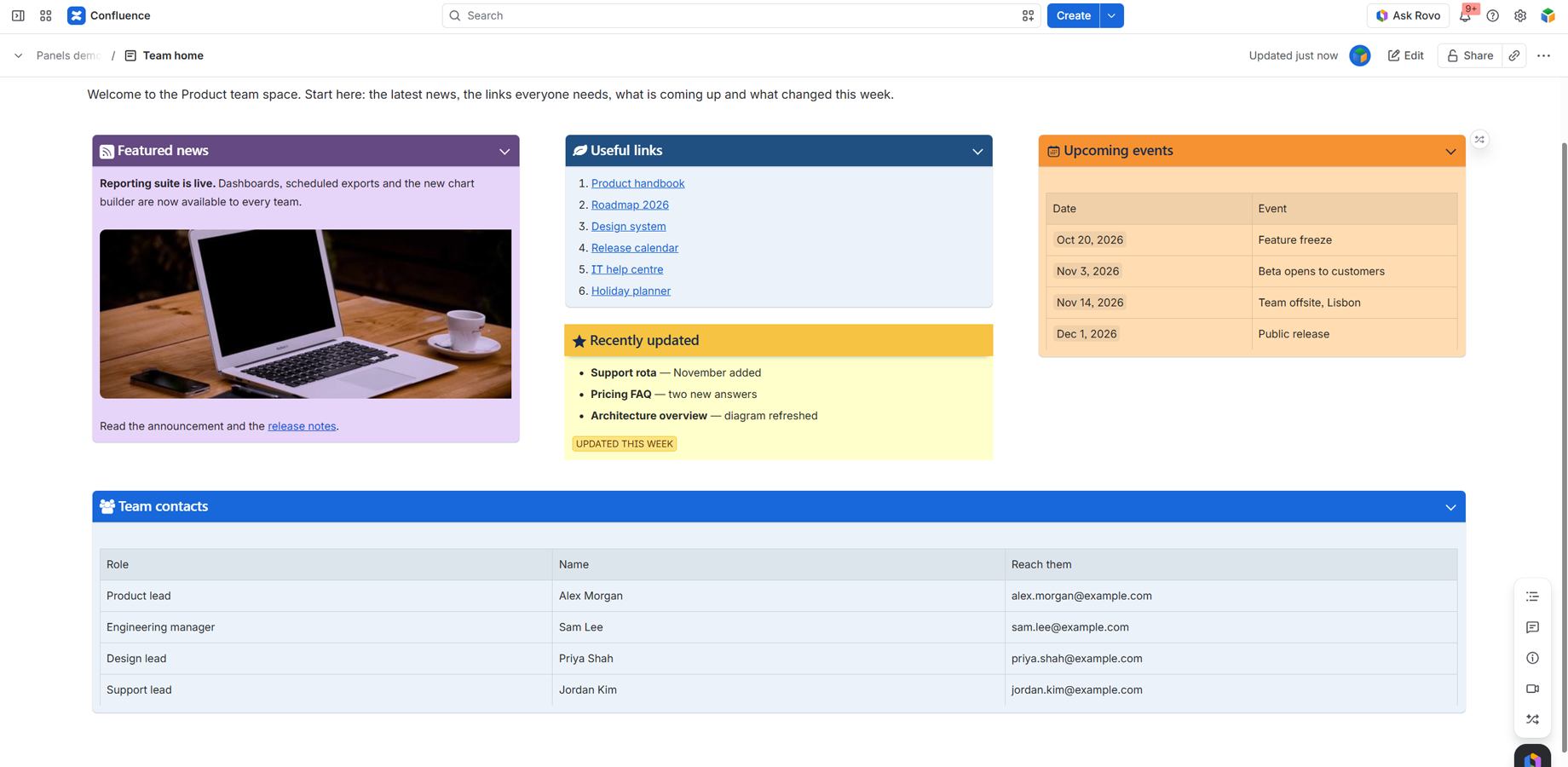Open the Design system link

pos(629,226)
